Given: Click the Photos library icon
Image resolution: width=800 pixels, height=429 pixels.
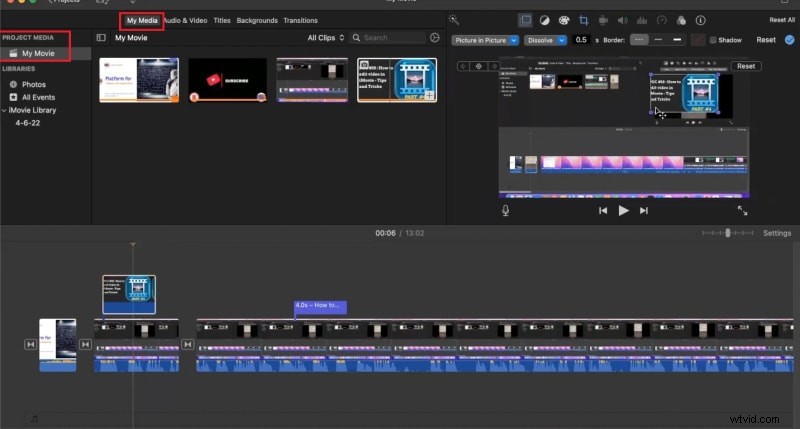Looking at the screenshot, I should pos(13,84).
